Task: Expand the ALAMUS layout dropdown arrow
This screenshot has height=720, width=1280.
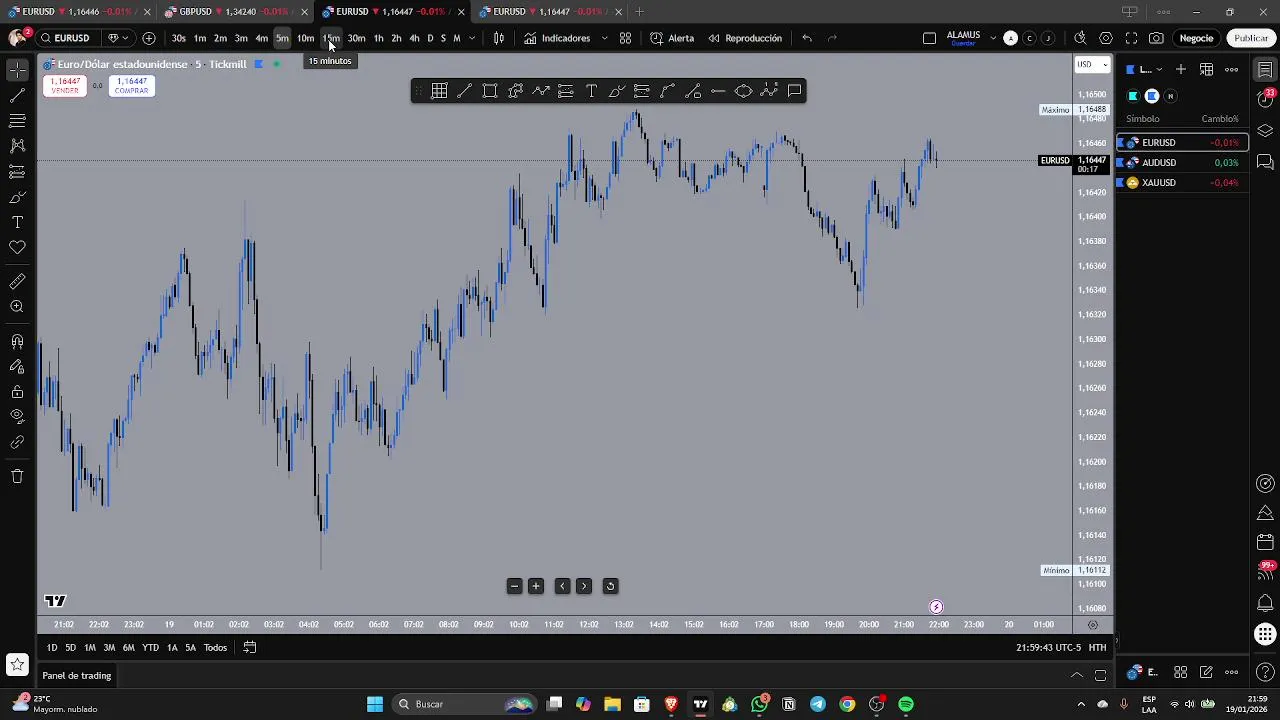Action: [x=993, y=38]
